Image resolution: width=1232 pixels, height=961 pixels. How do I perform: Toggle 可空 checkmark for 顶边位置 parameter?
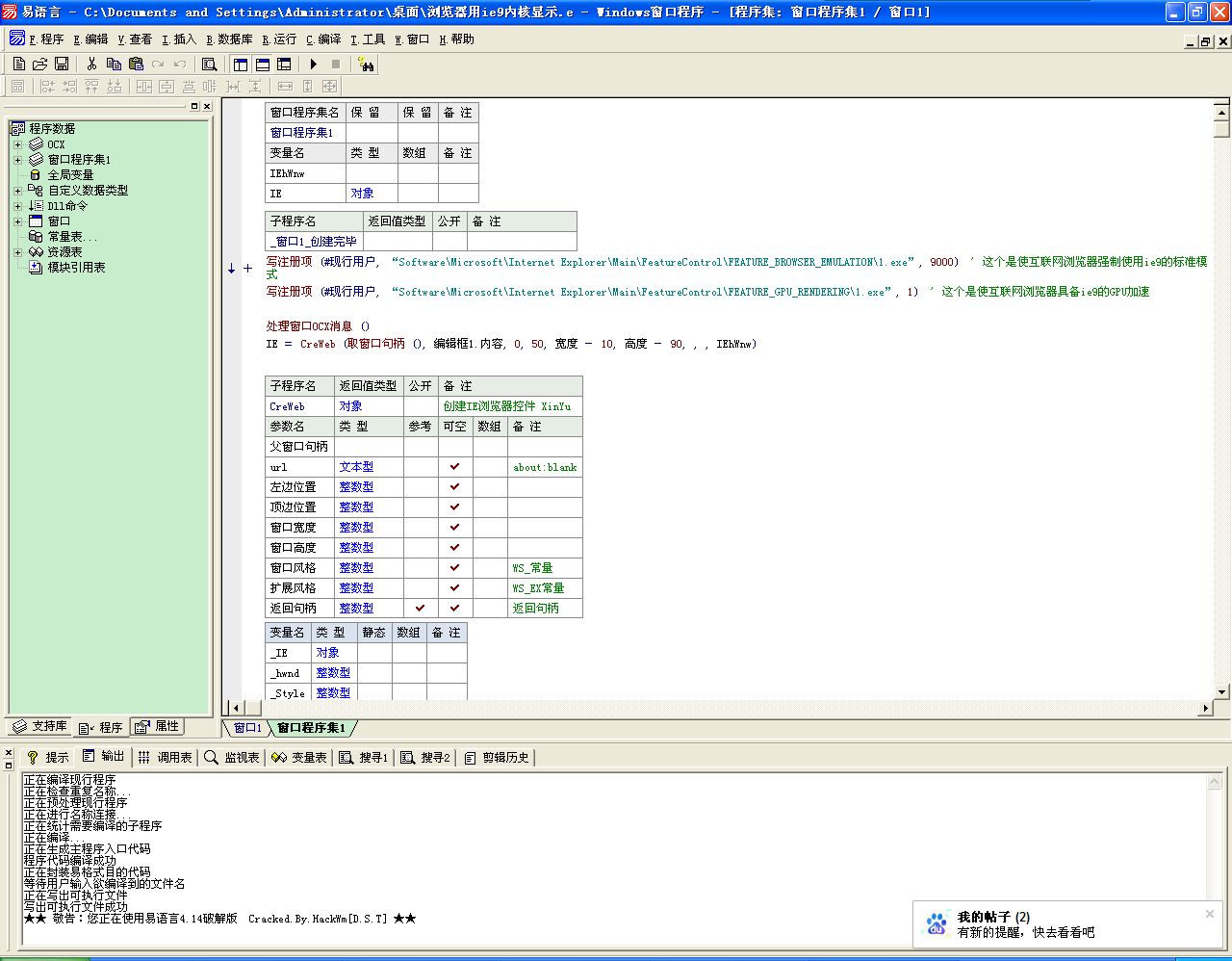click(454, 506)
